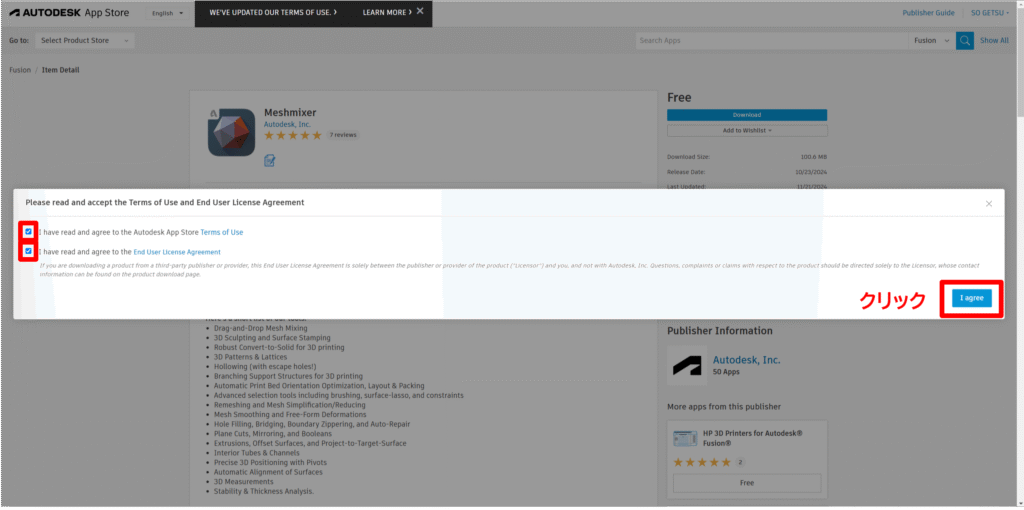Click the 'Item Detail' breadcrumb text
The image size is (1024, 510).
click(x=61, y=70)
